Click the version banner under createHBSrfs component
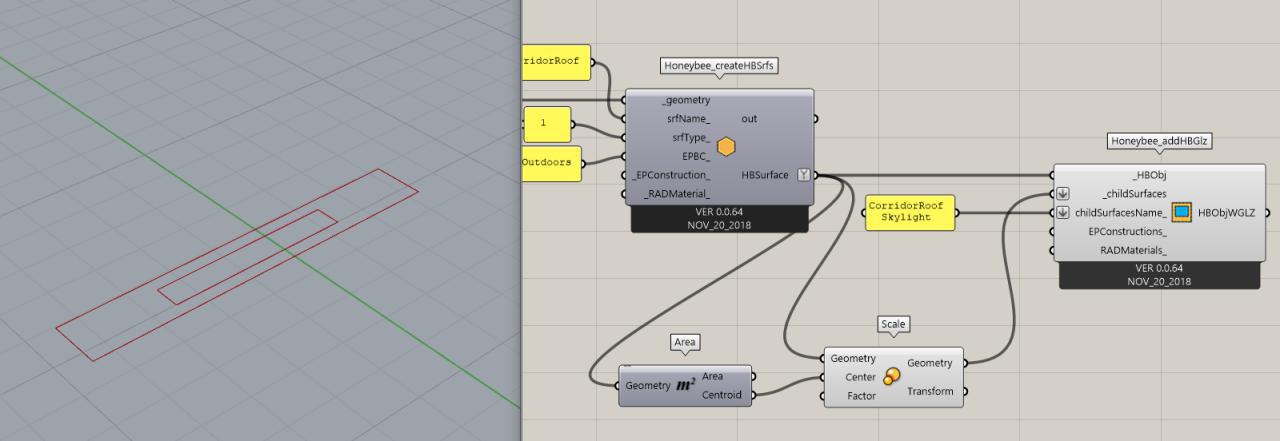The height and width of the screenshot is (441, 1280). click(719, 218)
